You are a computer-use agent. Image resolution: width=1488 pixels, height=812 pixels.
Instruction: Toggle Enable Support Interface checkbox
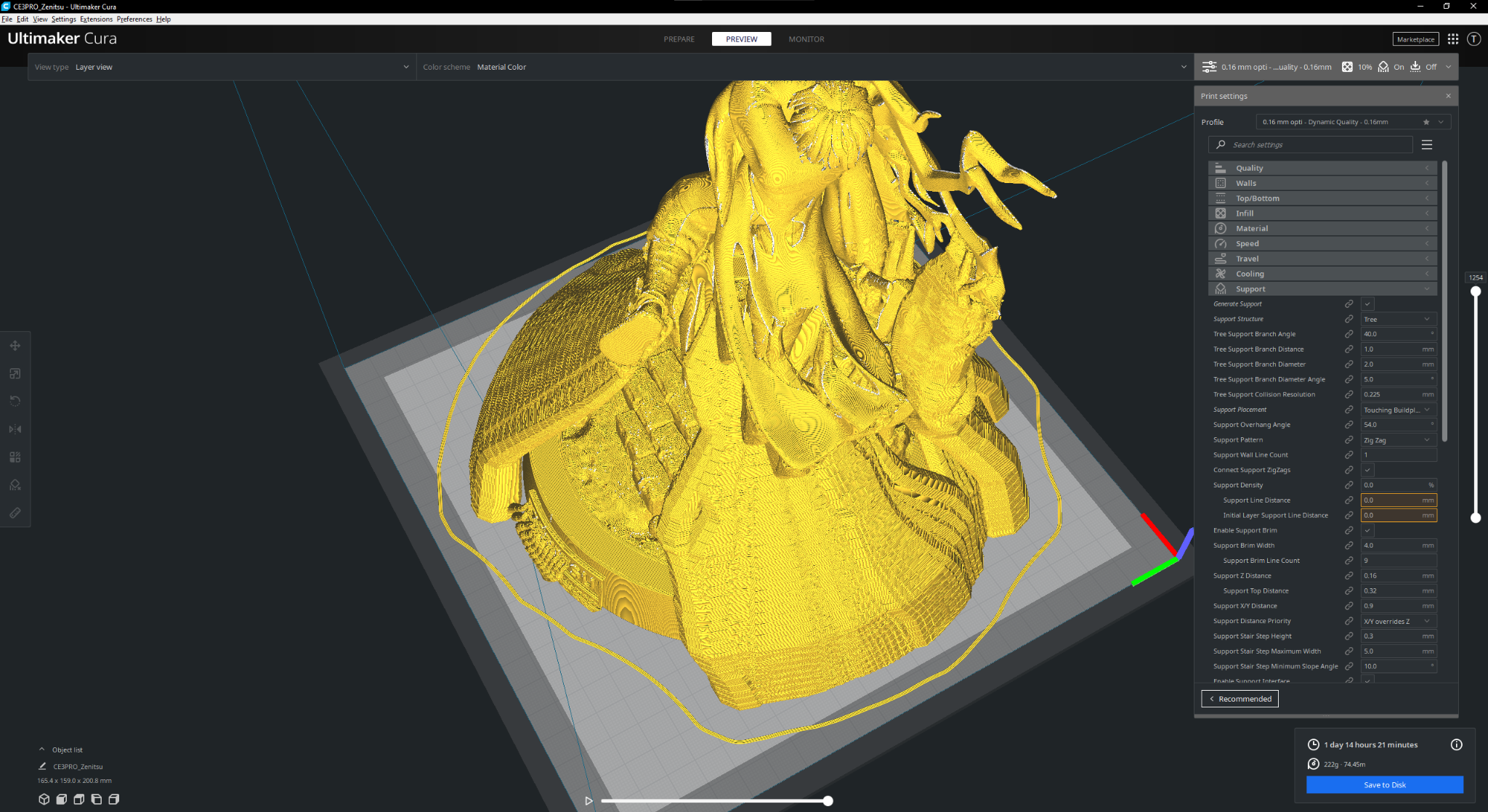pyautogui.click(x=1367, y=681)
